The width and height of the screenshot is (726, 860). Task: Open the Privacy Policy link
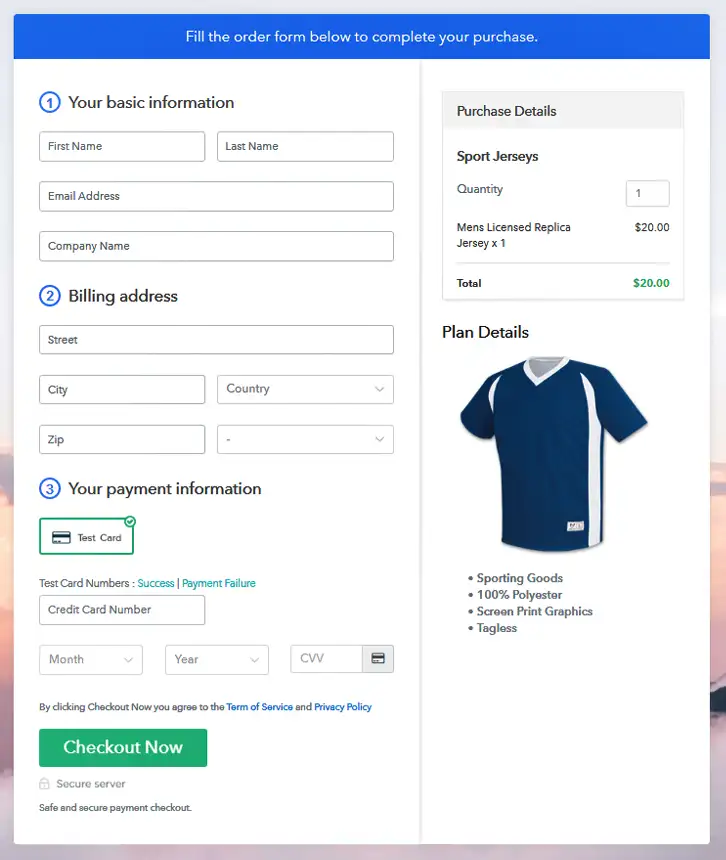click(343, 707)
